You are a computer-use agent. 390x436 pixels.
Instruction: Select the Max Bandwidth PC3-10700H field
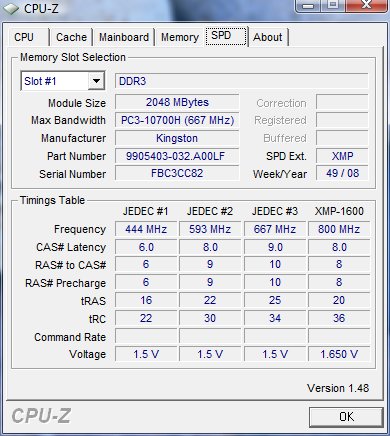[177, 120]
